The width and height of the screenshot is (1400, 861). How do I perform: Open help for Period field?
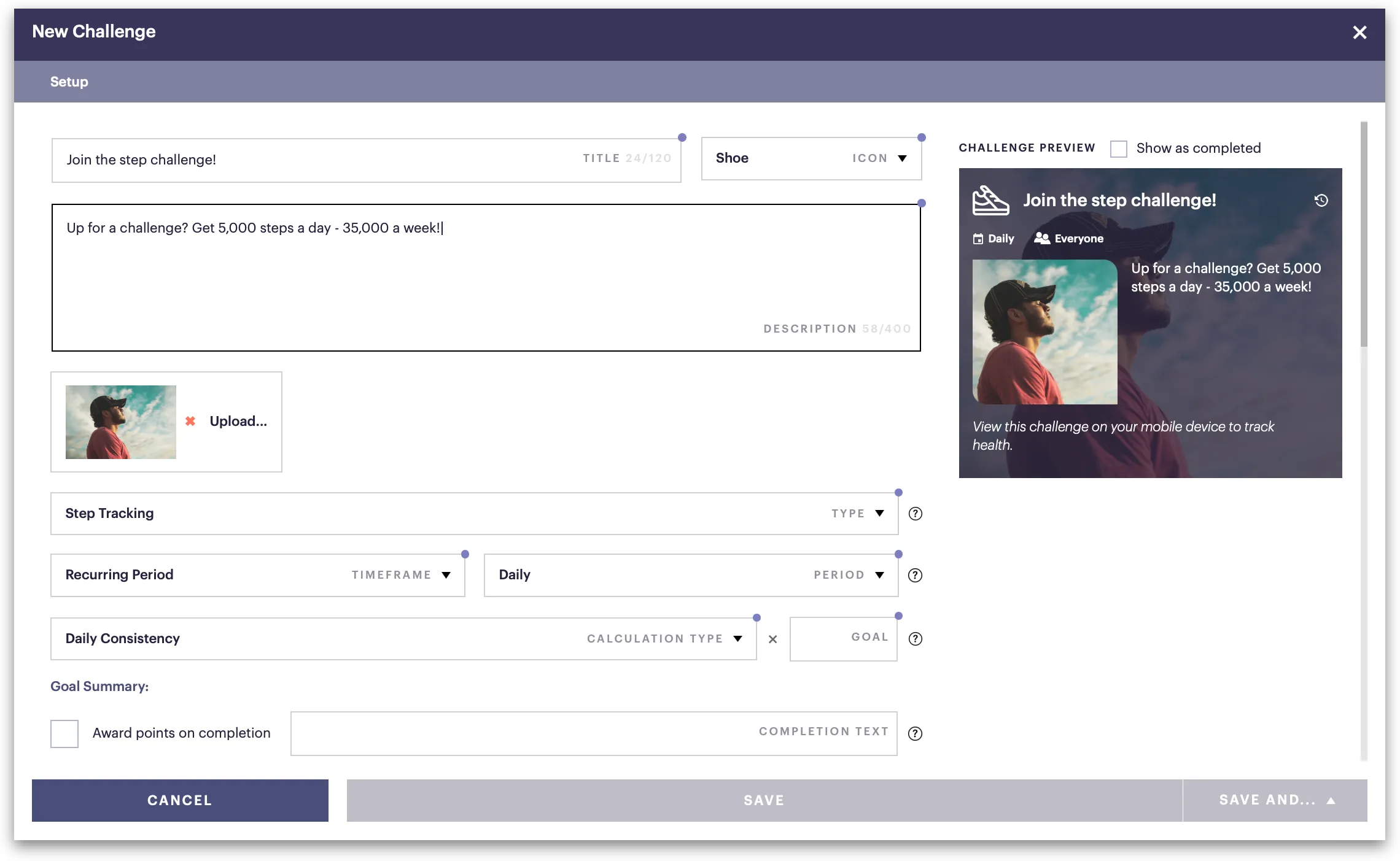[x=915, y=575]
